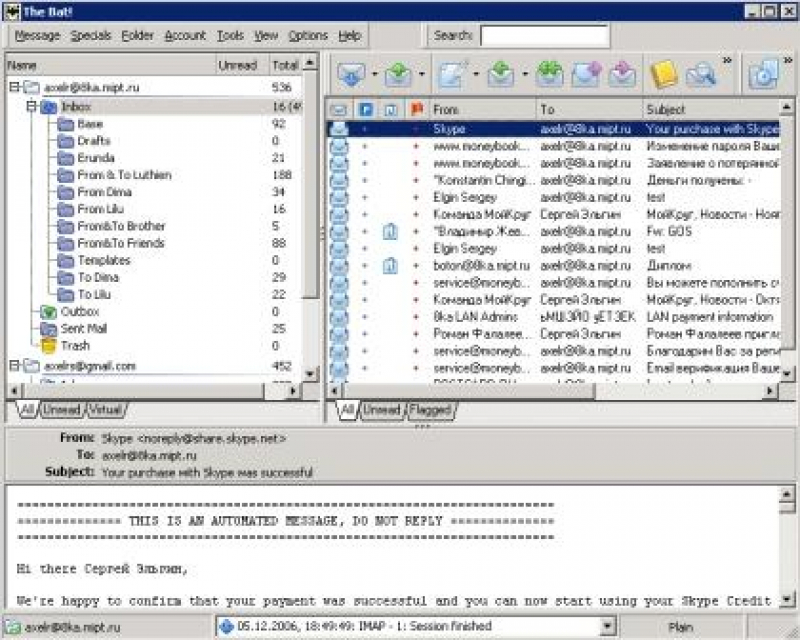Click the folder tree vertical scrollbar thumb
Image resolution: width=800 pixels, height=640 pixels.
(x=310, y=186)
